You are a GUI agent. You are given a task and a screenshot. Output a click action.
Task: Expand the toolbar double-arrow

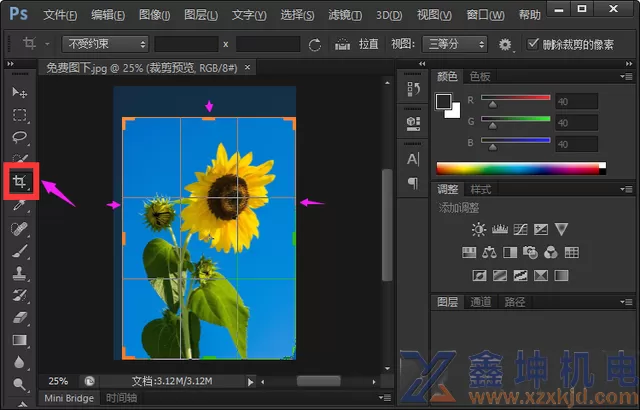pos(10,64)
